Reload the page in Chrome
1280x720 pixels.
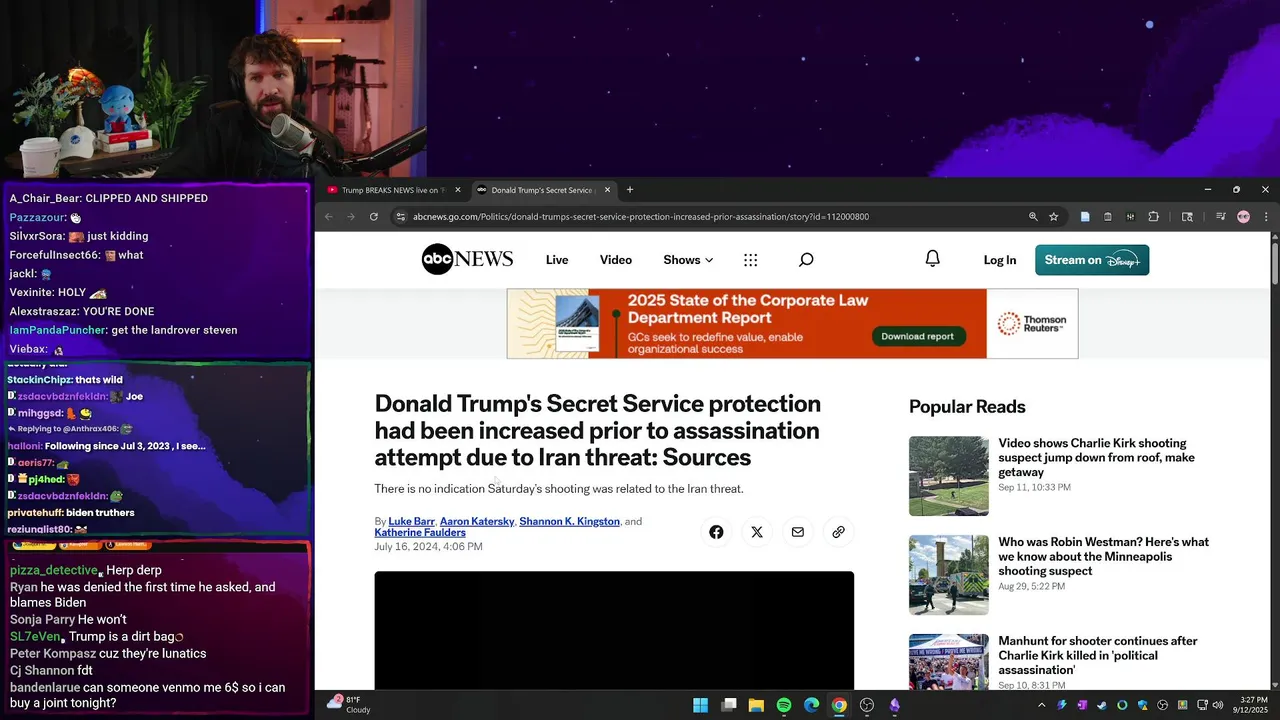point(374,217)
